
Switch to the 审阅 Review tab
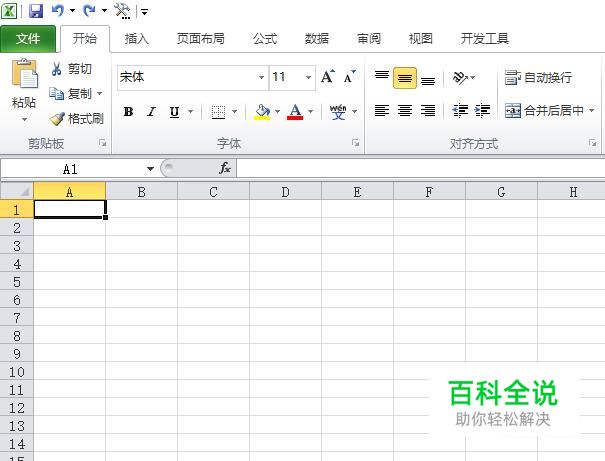(x=369, y=39)
